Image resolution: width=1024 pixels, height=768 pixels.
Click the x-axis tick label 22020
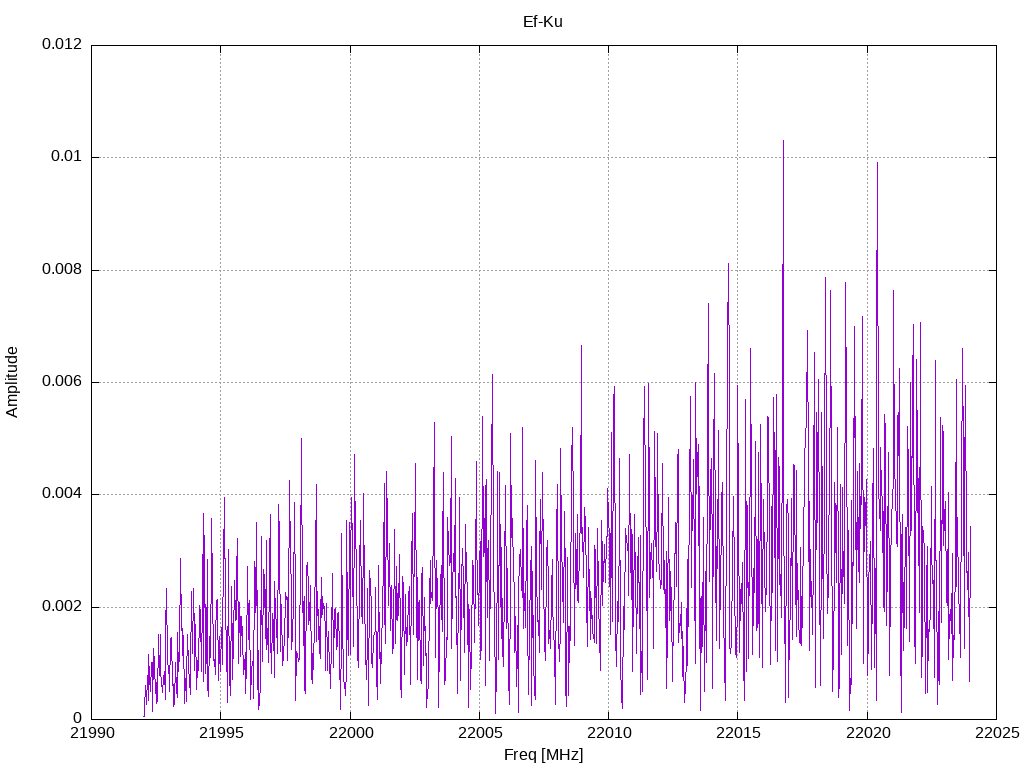[867, 733]
